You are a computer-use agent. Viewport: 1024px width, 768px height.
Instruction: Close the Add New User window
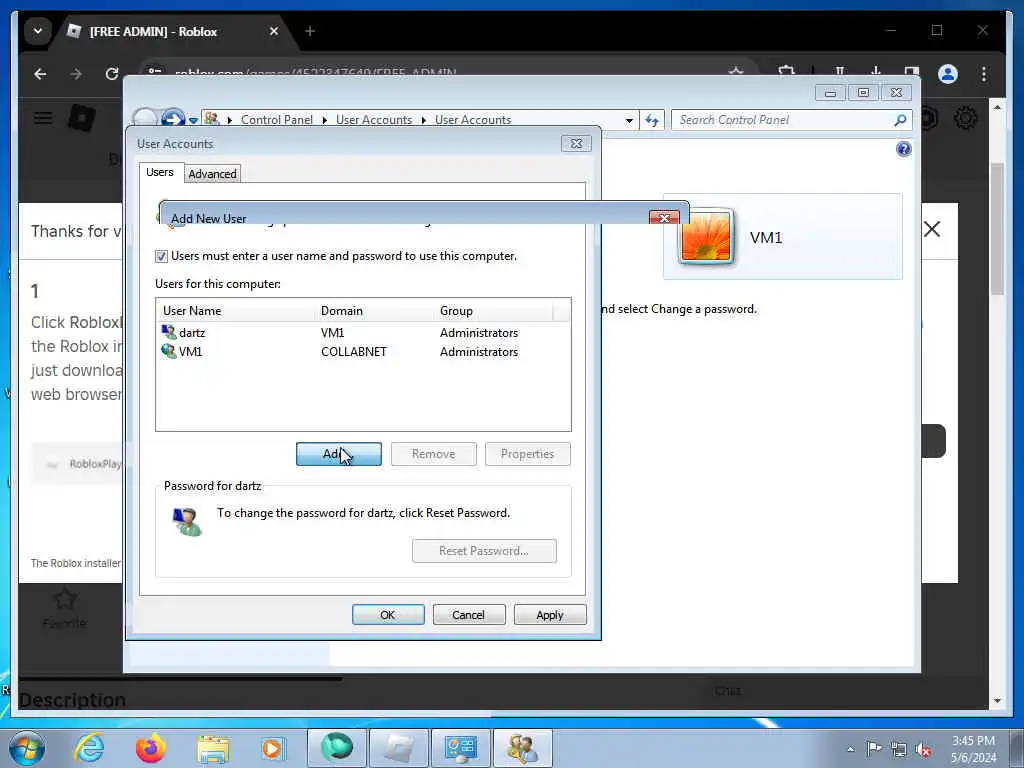664,218
